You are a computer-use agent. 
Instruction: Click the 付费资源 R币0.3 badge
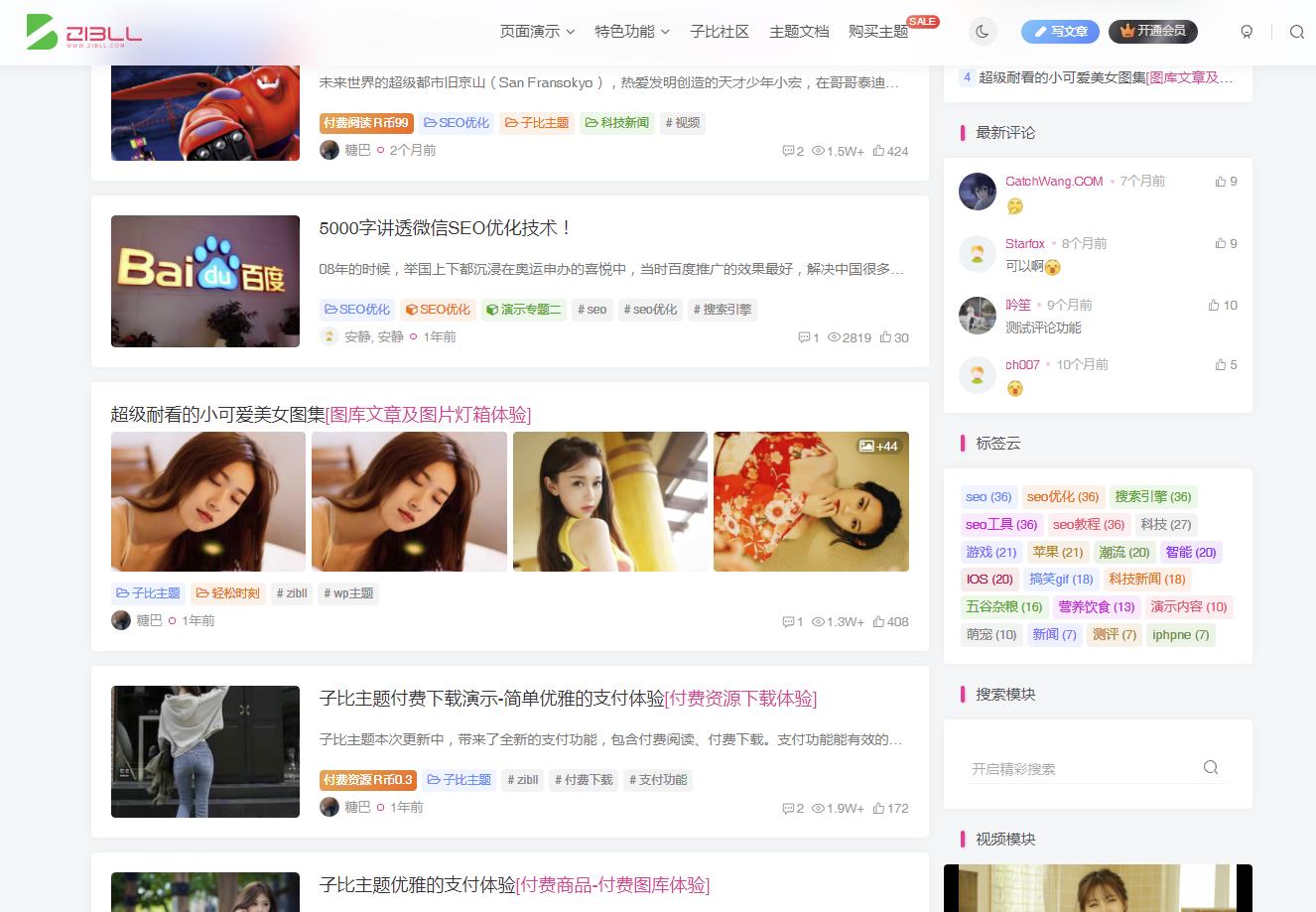click(367, 780)
